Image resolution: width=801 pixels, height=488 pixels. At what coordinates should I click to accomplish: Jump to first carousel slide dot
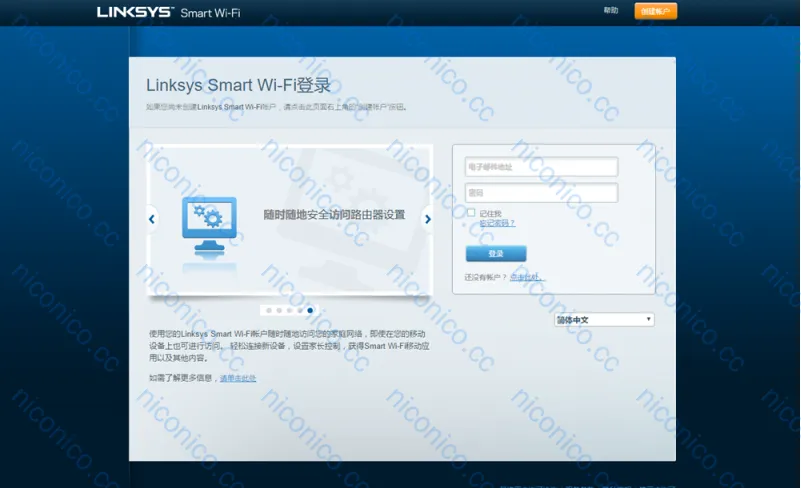[x=269, y=310]
